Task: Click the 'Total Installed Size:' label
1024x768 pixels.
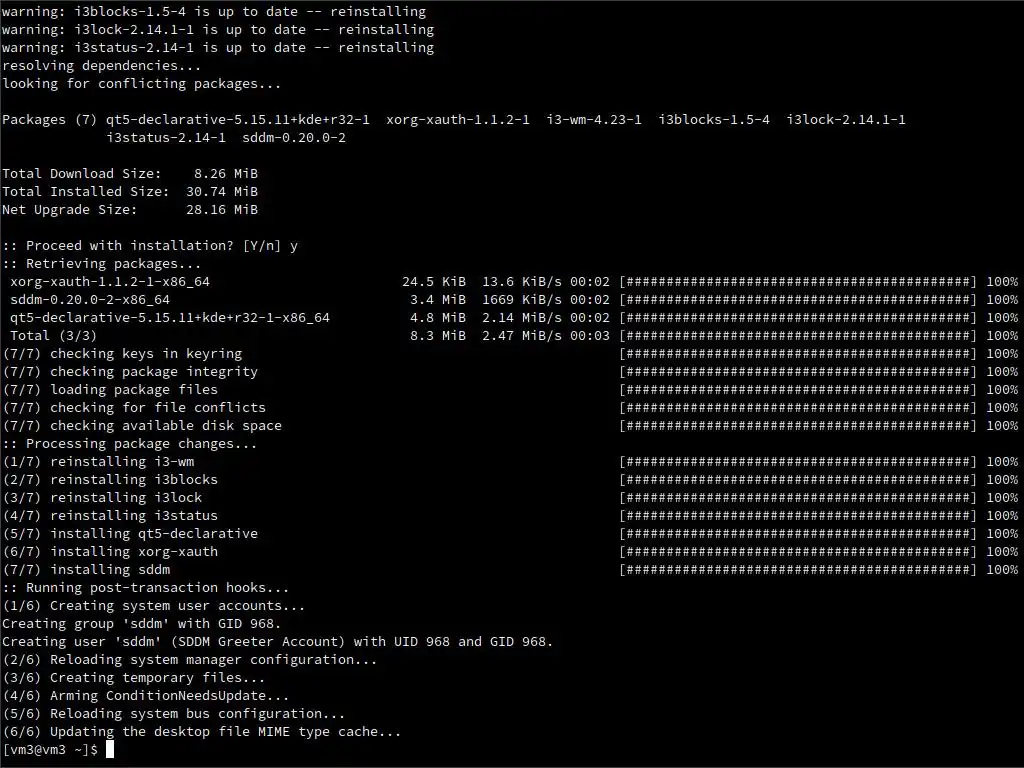Action: tap(86, 191)
